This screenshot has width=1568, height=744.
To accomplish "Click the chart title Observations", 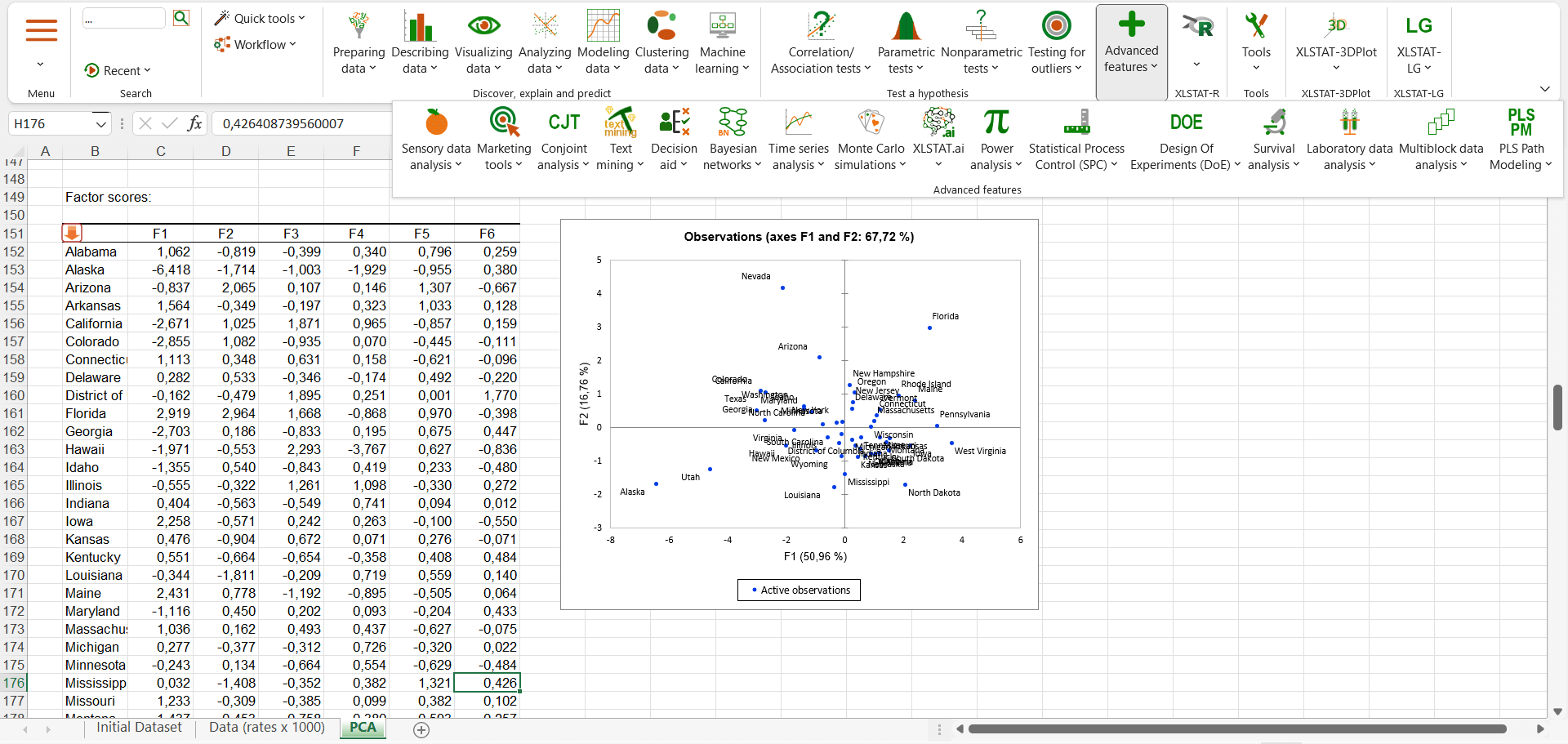I will point(799,237).
